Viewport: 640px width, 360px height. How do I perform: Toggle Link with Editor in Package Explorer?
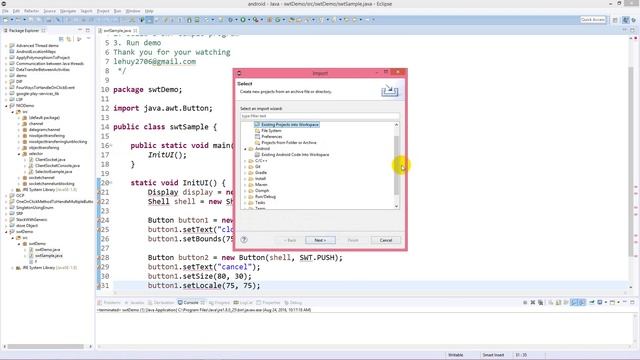point(69,39)
